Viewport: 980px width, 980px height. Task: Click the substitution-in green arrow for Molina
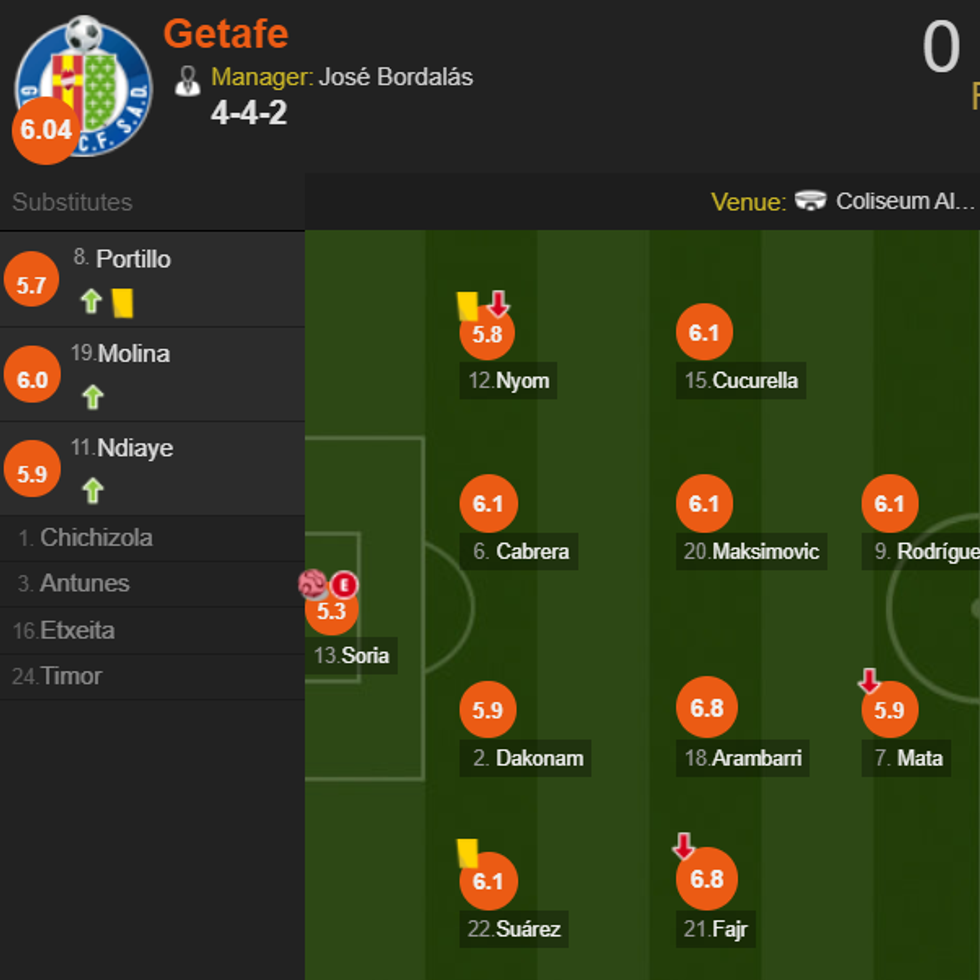point(92,396)
